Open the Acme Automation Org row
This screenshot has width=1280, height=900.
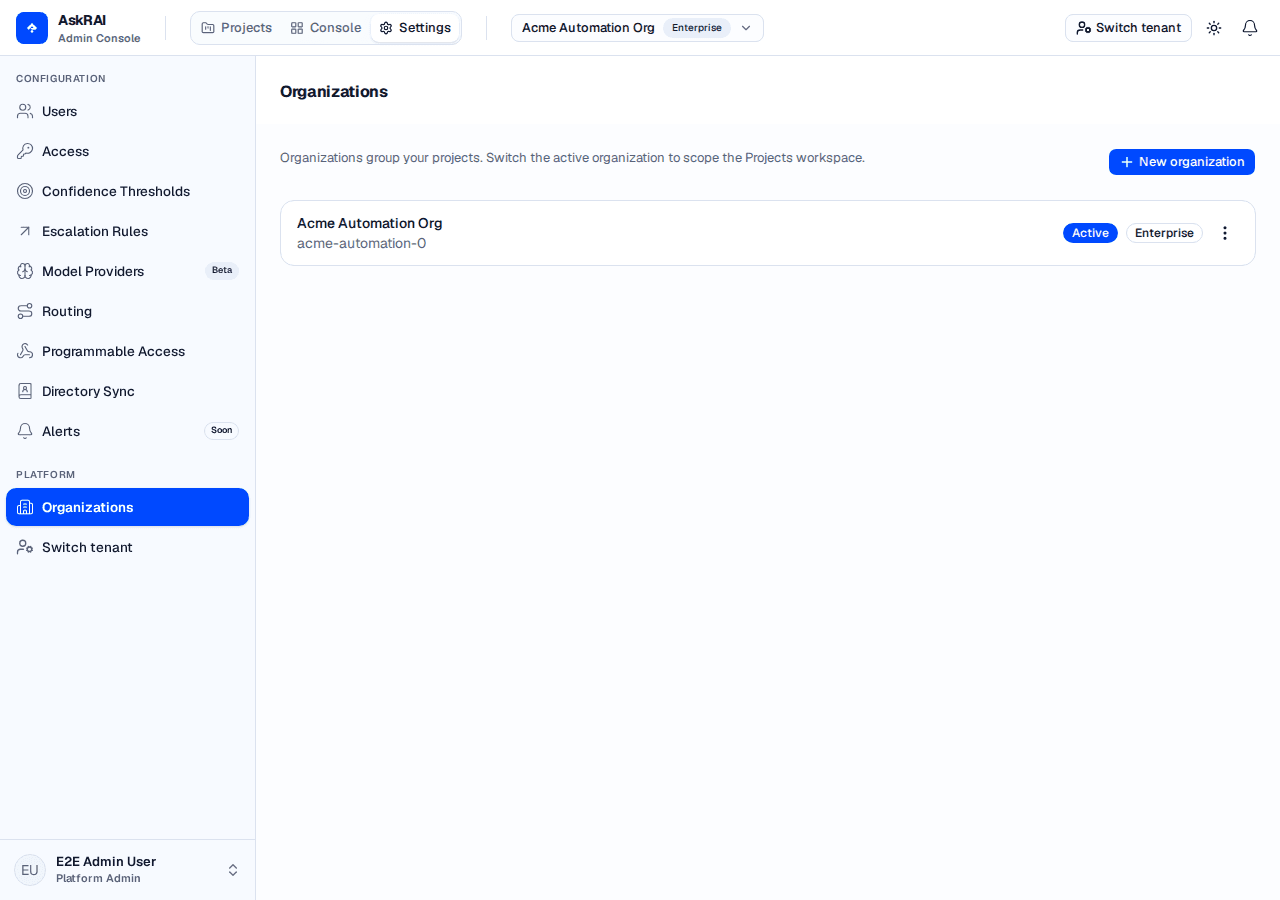click(768, 233)
